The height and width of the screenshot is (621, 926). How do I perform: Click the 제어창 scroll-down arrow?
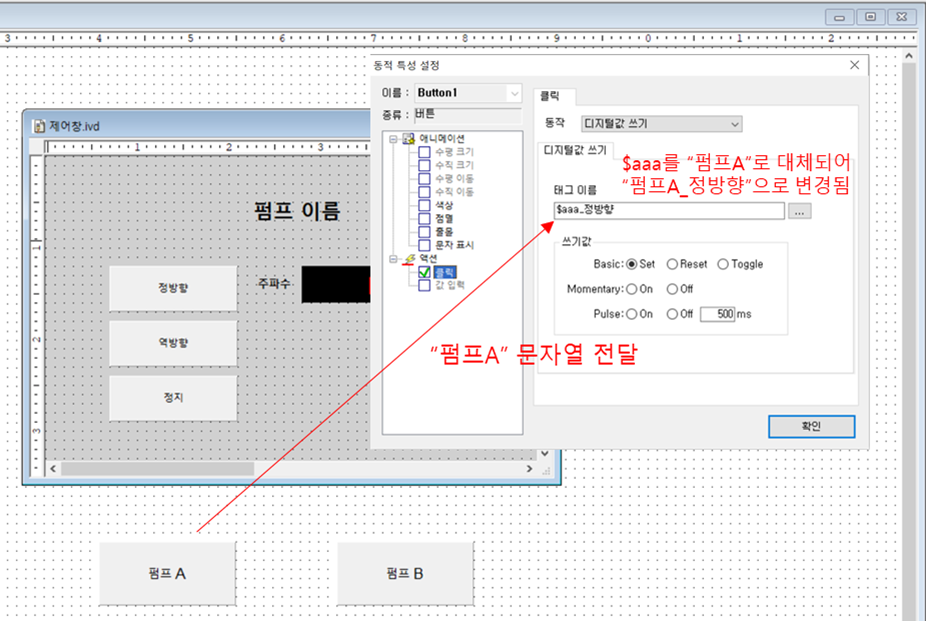(x=544, y=453)
